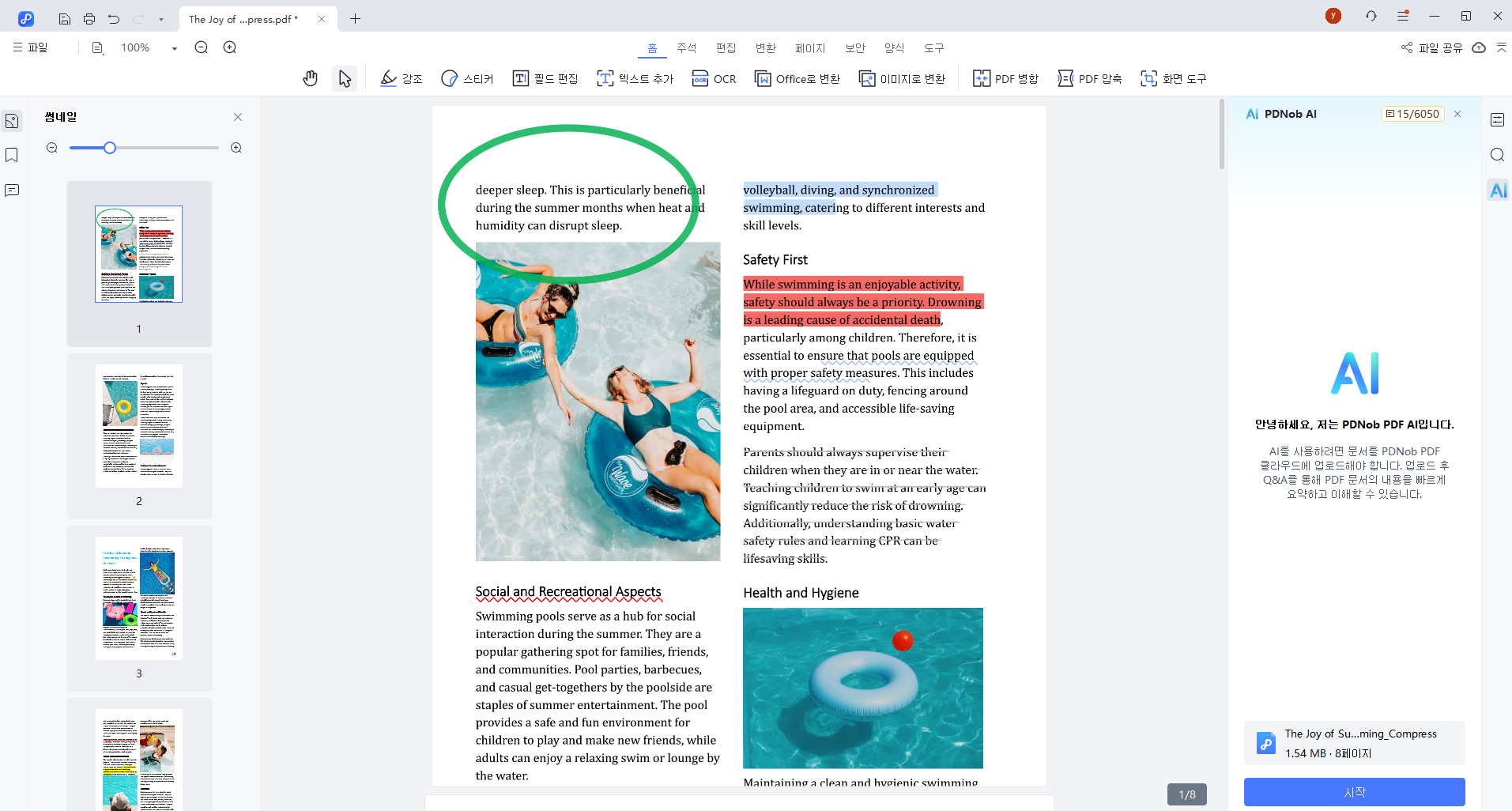Open the search icon in right sidebar
Viewport: 1512px width, 811px height.
pos(1497,155)
